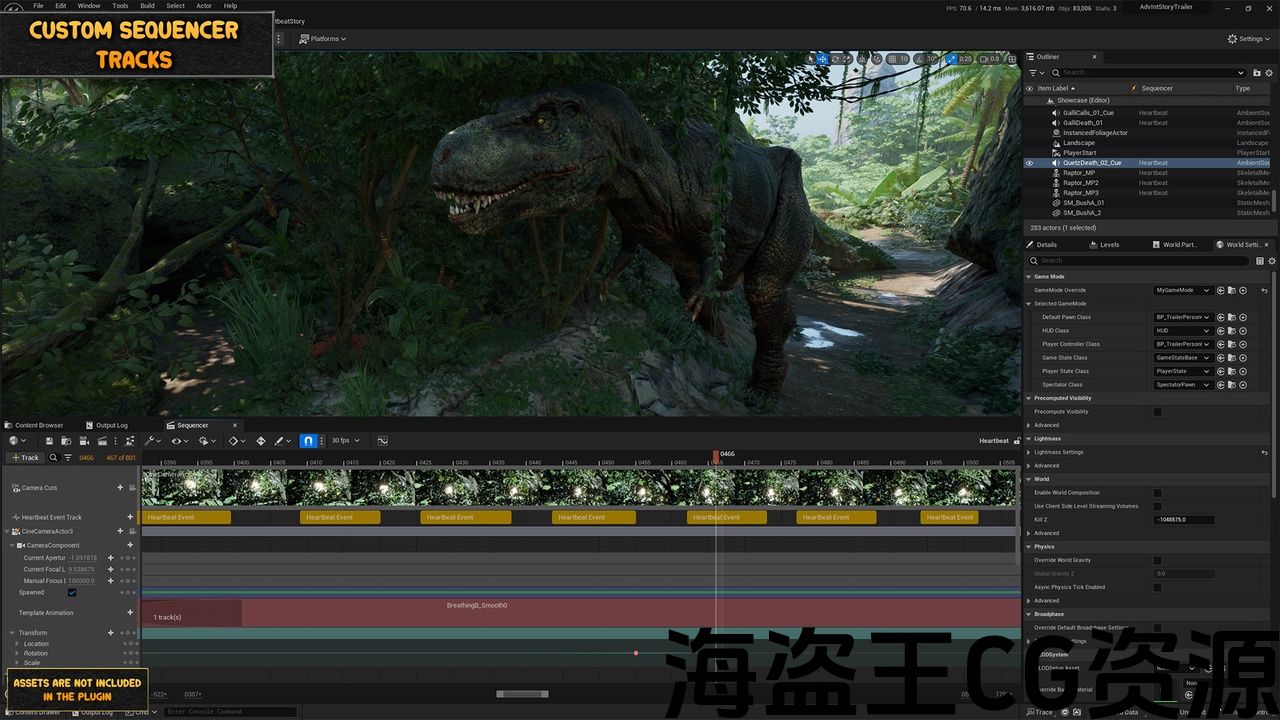
Task: Save the sequence in Sequencer toolbar
Action: click(49, 441)
